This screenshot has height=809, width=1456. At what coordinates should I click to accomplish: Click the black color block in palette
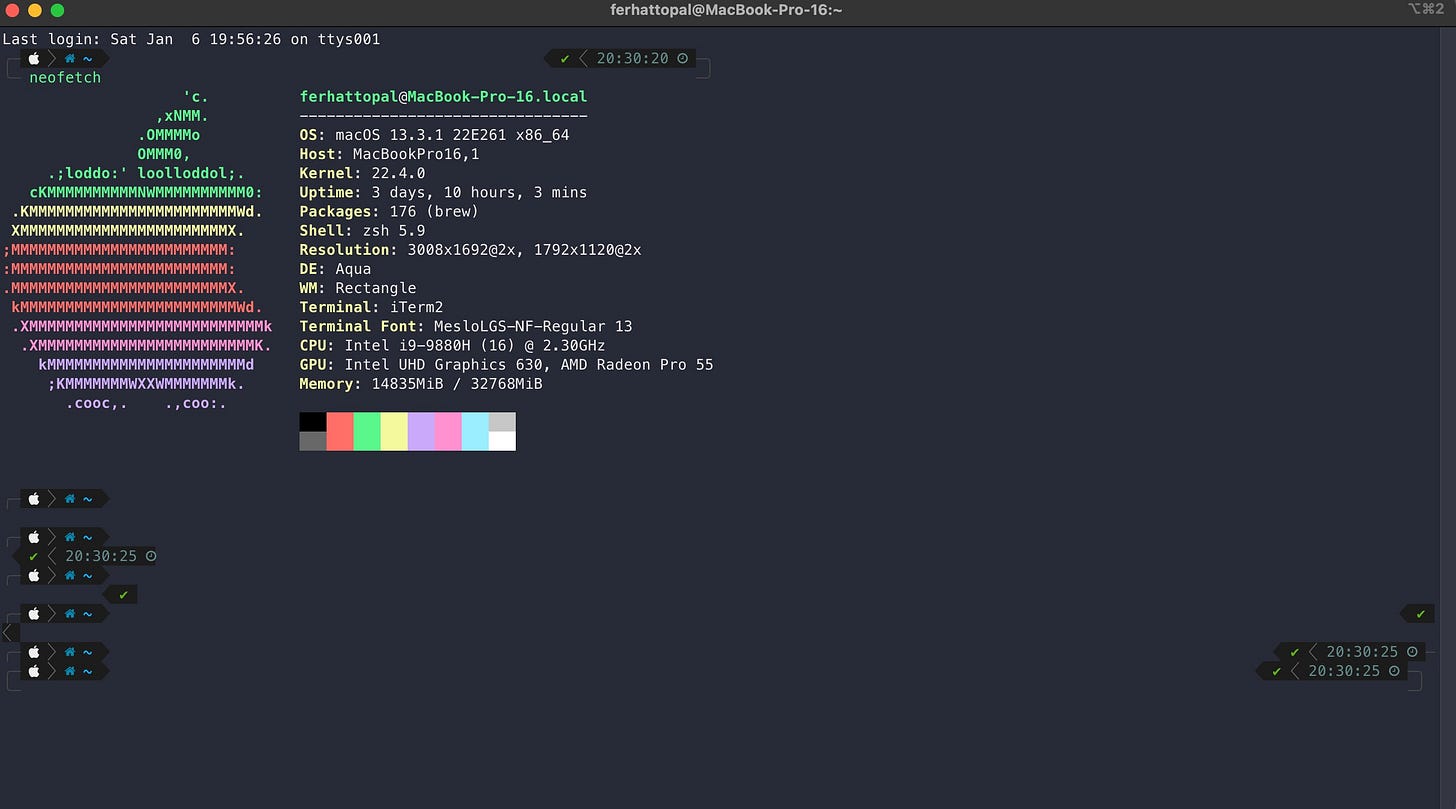click(x=313, y=422)
